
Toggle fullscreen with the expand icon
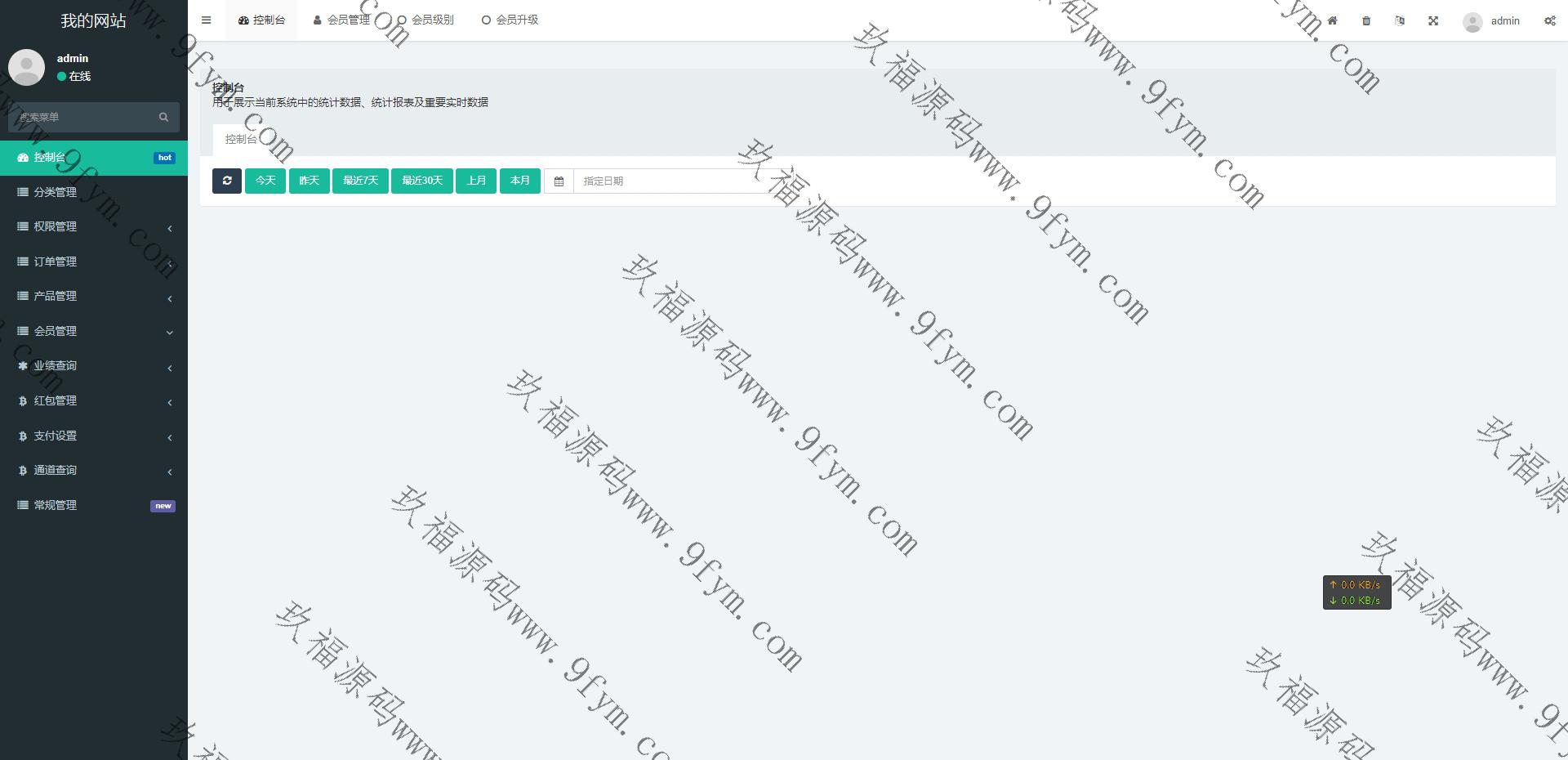pos(1433,20)
